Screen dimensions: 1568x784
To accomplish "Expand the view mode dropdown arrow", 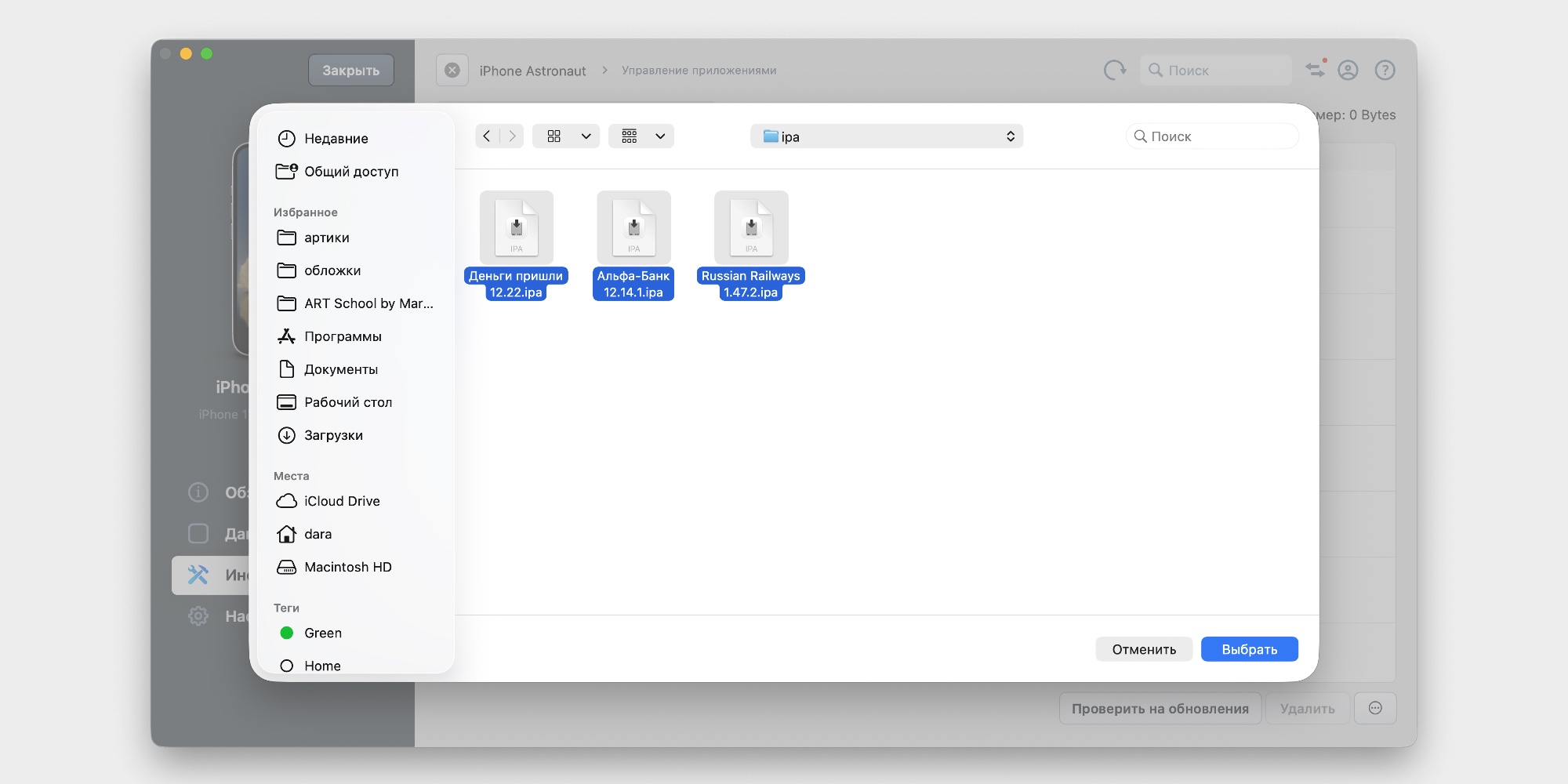I will 586,136.
